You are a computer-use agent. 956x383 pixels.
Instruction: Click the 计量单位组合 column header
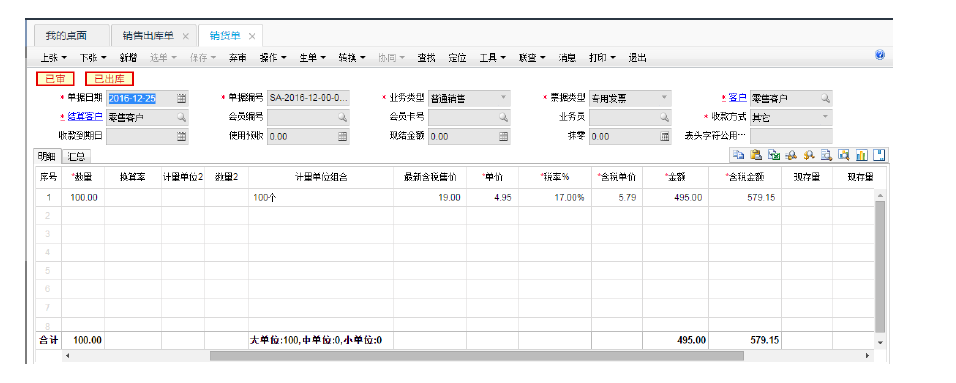tap(321, 177)
